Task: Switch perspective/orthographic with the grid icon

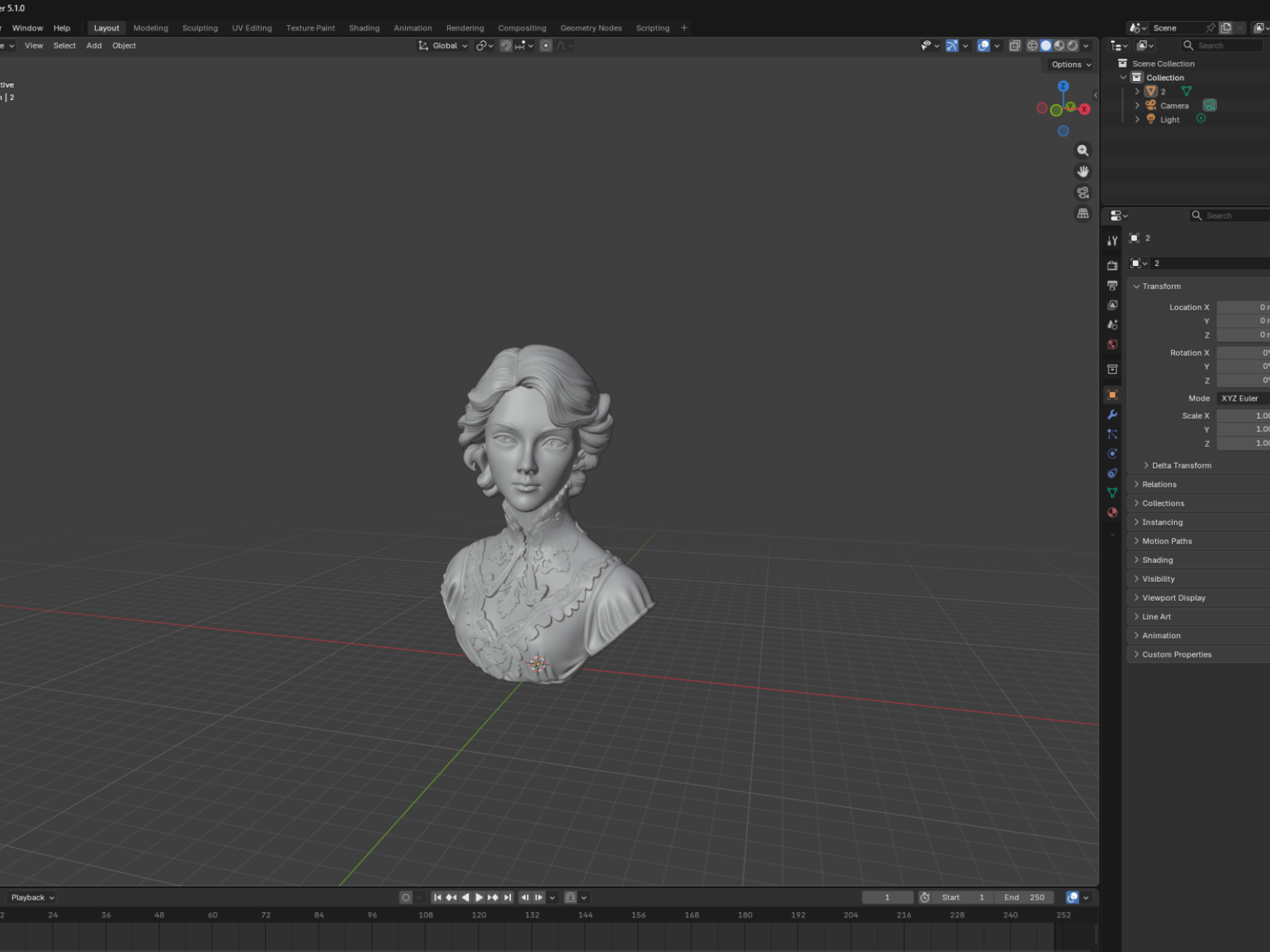Action: click(x=1082, y=213)
